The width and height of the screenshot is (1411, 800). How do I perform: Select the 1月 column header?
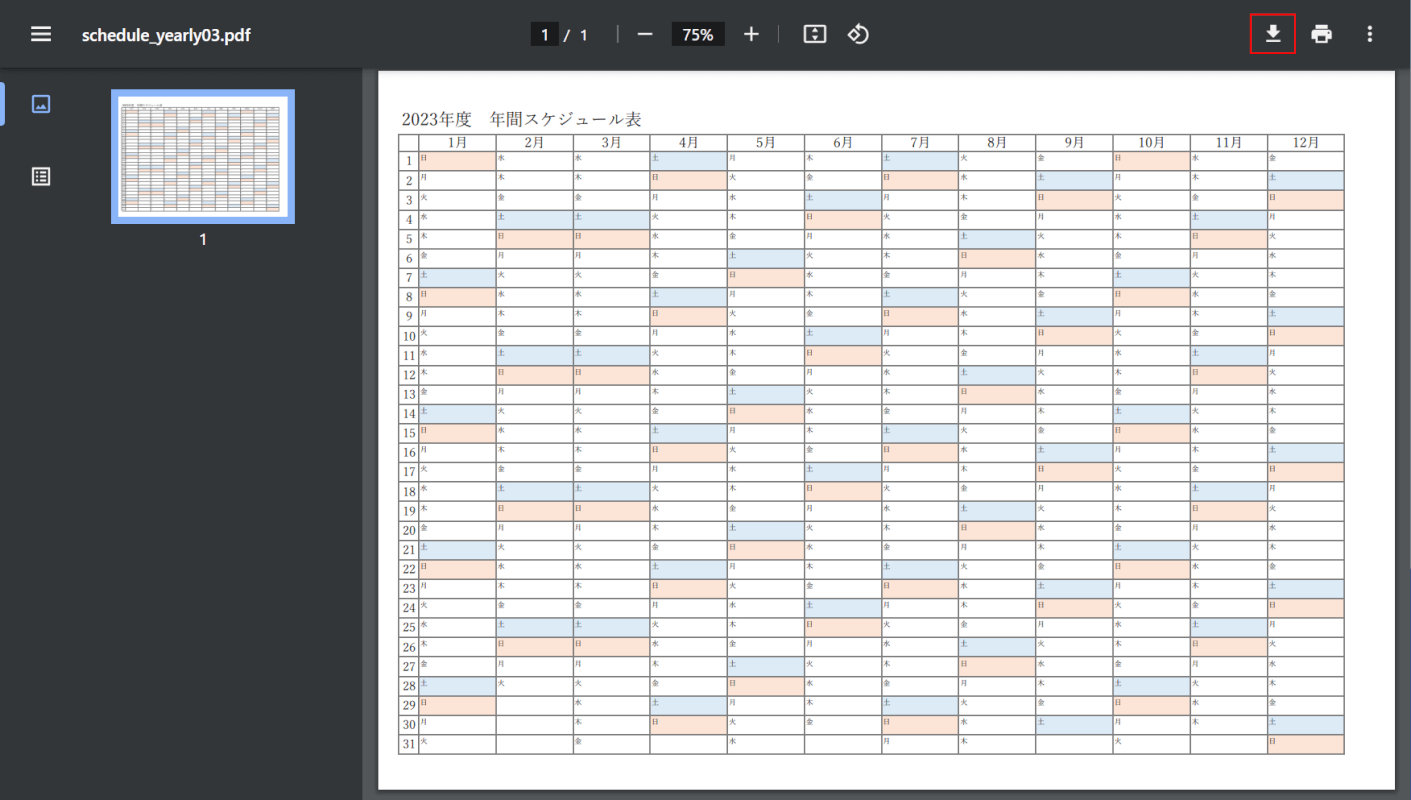pyautogui.click(x=457, y=143)
